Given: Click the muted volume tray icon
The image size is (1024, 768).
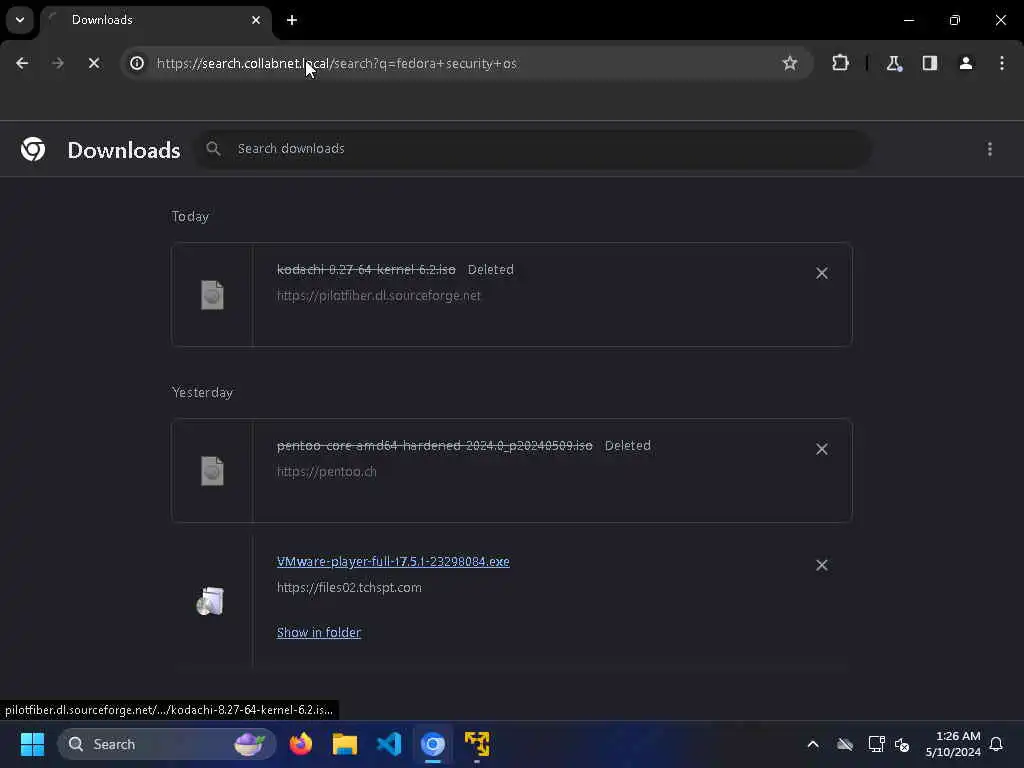Looking at the screenshot, I should pos(903,744).
